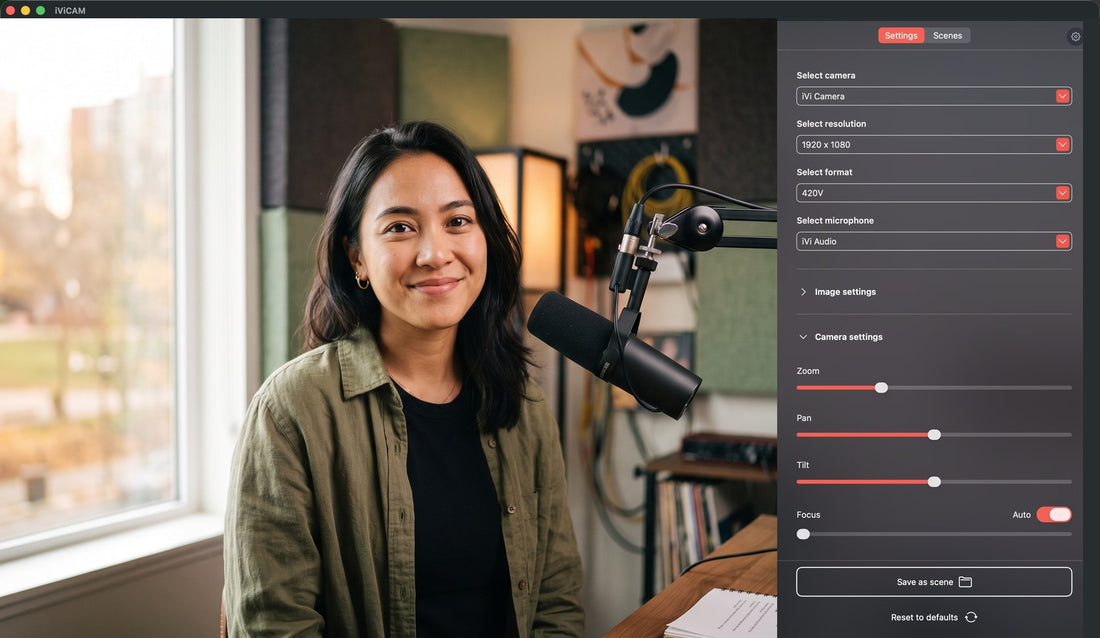Image resolution: width=1100 pixels, height=638 pixels.
Task: Click the folder icon on Save as scene
Action: coord(965,582)
